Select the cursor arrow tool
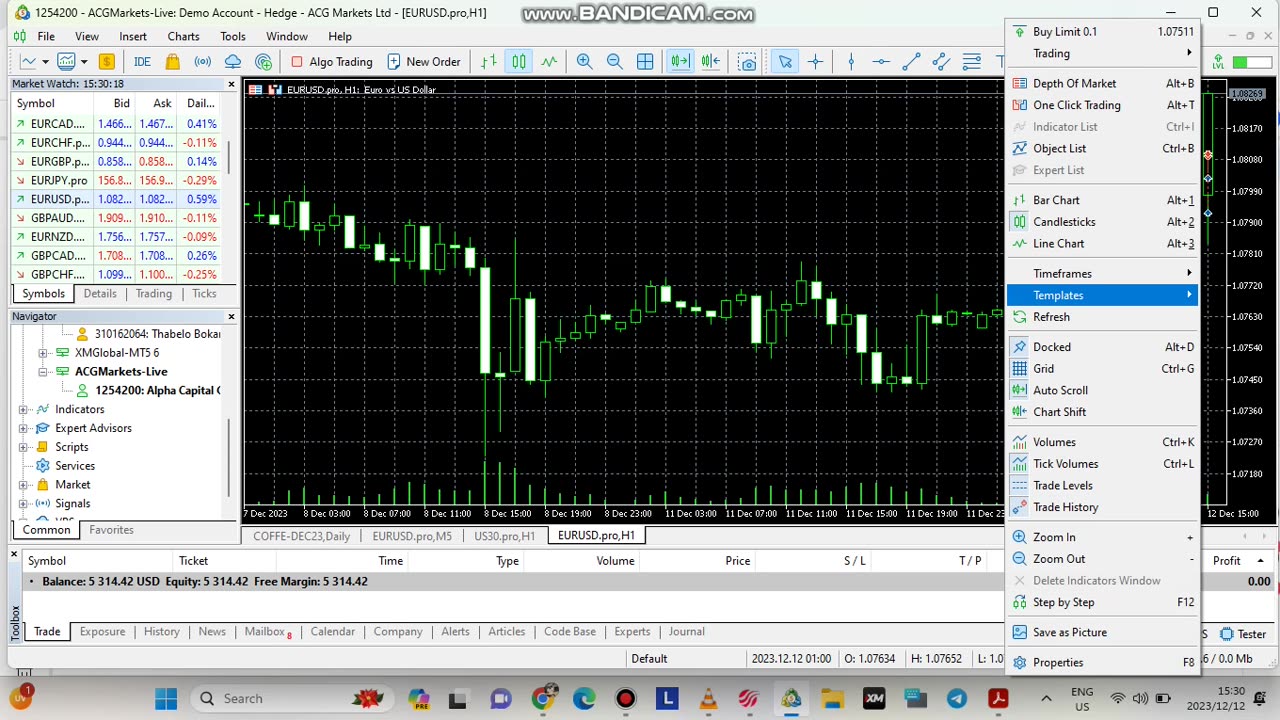Screen dimensions: 1280x720 [785, 61]
